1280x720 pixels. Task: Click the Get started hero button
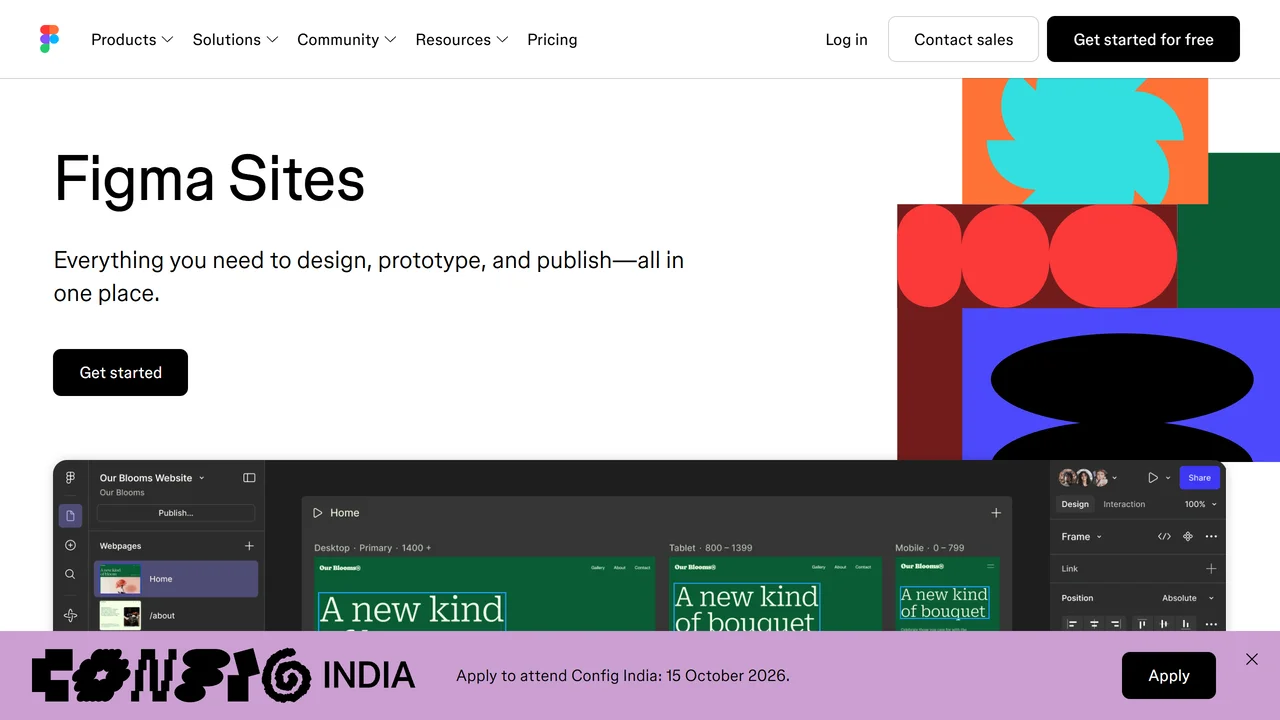tap(120, 372)
